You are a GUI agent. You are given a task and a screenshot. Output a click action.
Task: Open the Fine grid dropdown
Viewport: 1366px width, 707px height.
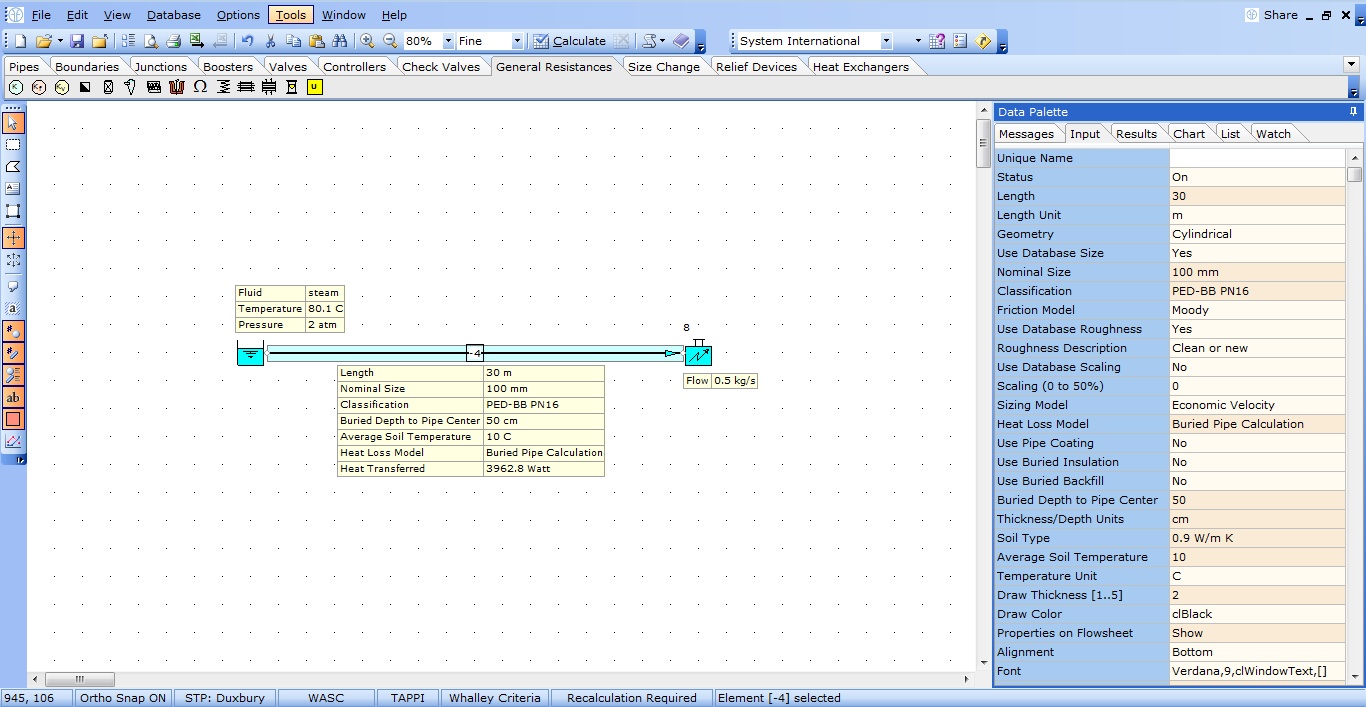click(x=517, y=41)
